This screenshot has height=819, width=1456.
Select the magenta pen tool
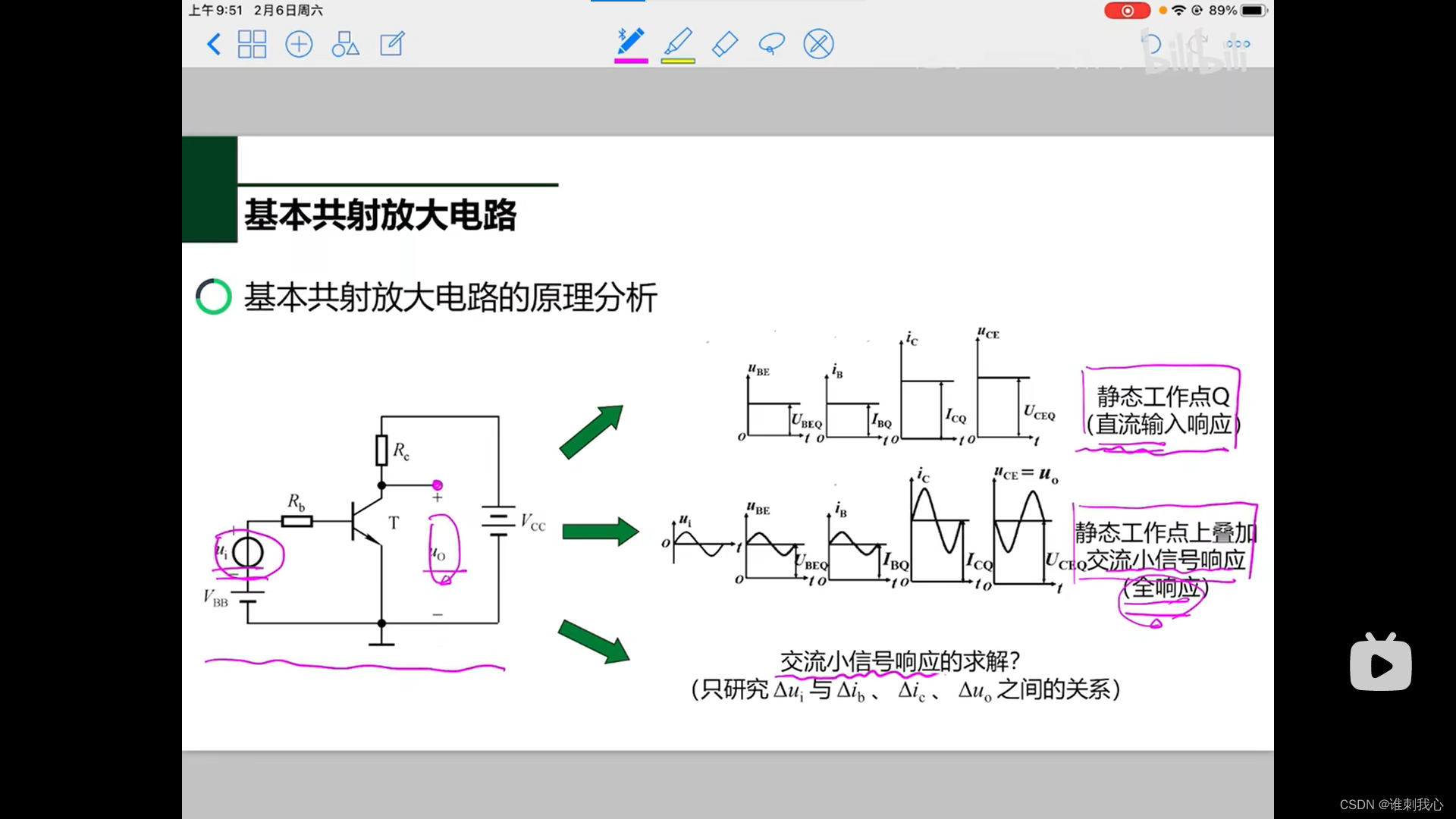pyautogui.click(x=631, y=42)
